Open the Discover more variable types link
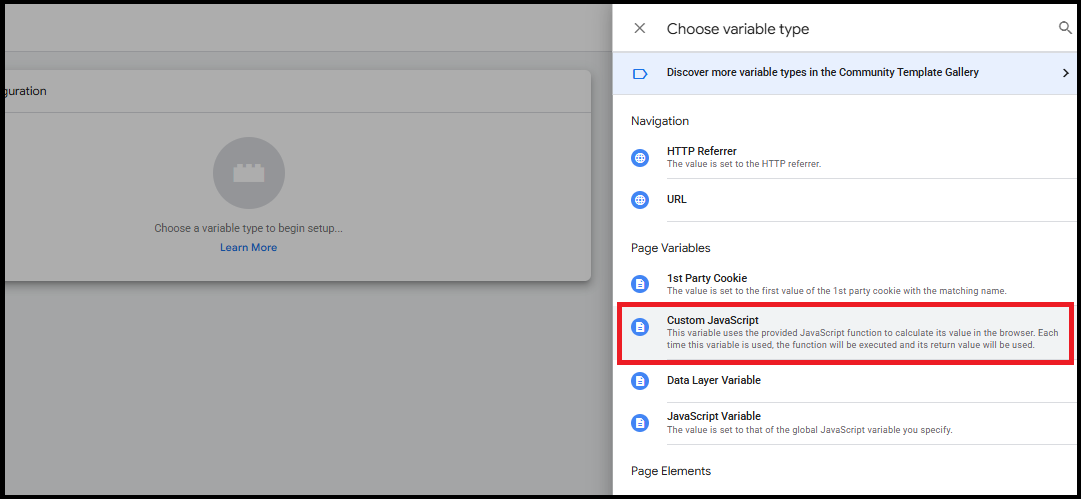The width and height of the screenshot is (1081, 499). [822, 73]
